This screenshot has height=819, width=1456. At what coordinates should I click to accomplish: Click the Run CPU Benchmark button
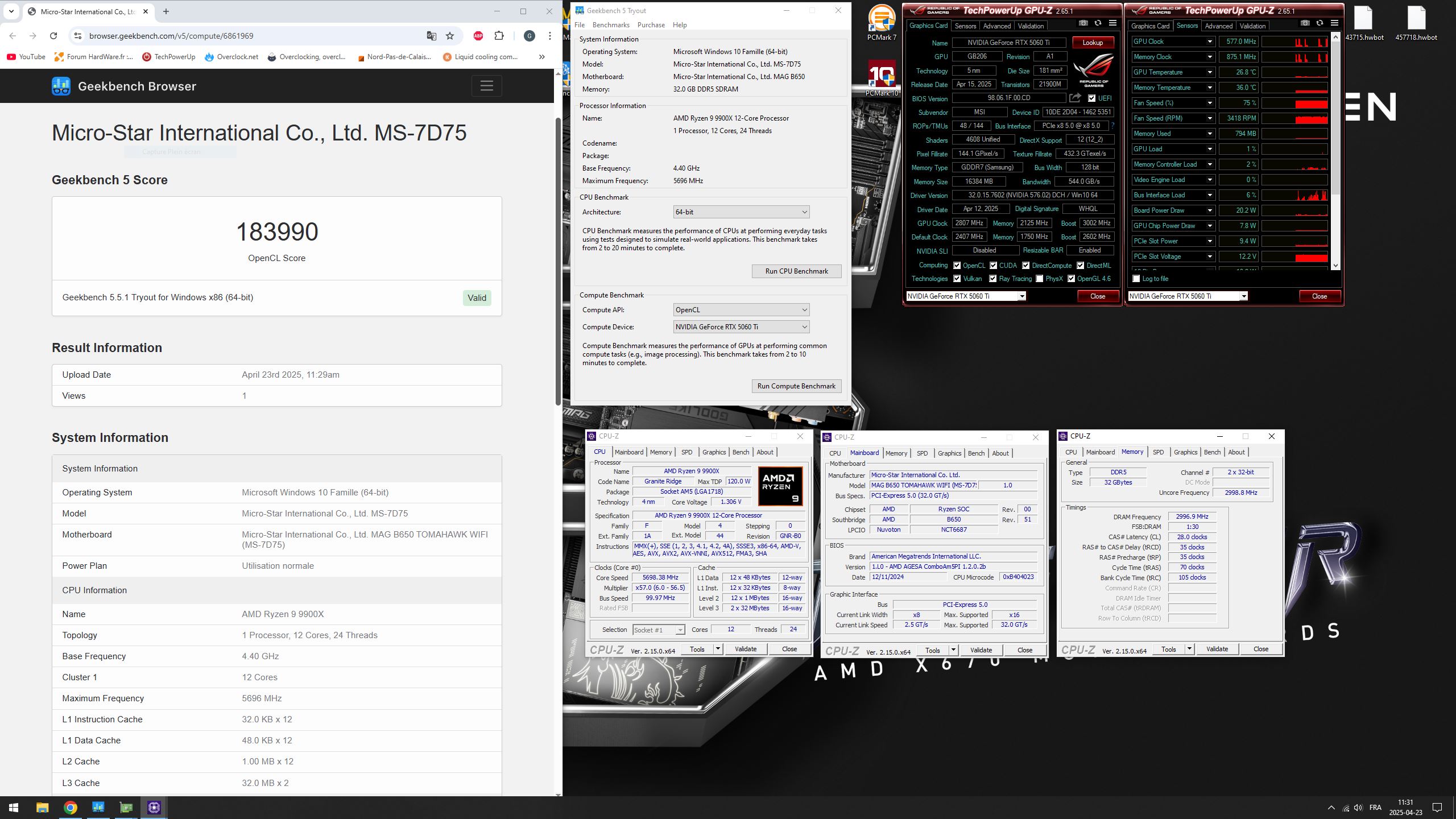coord(796,271)
